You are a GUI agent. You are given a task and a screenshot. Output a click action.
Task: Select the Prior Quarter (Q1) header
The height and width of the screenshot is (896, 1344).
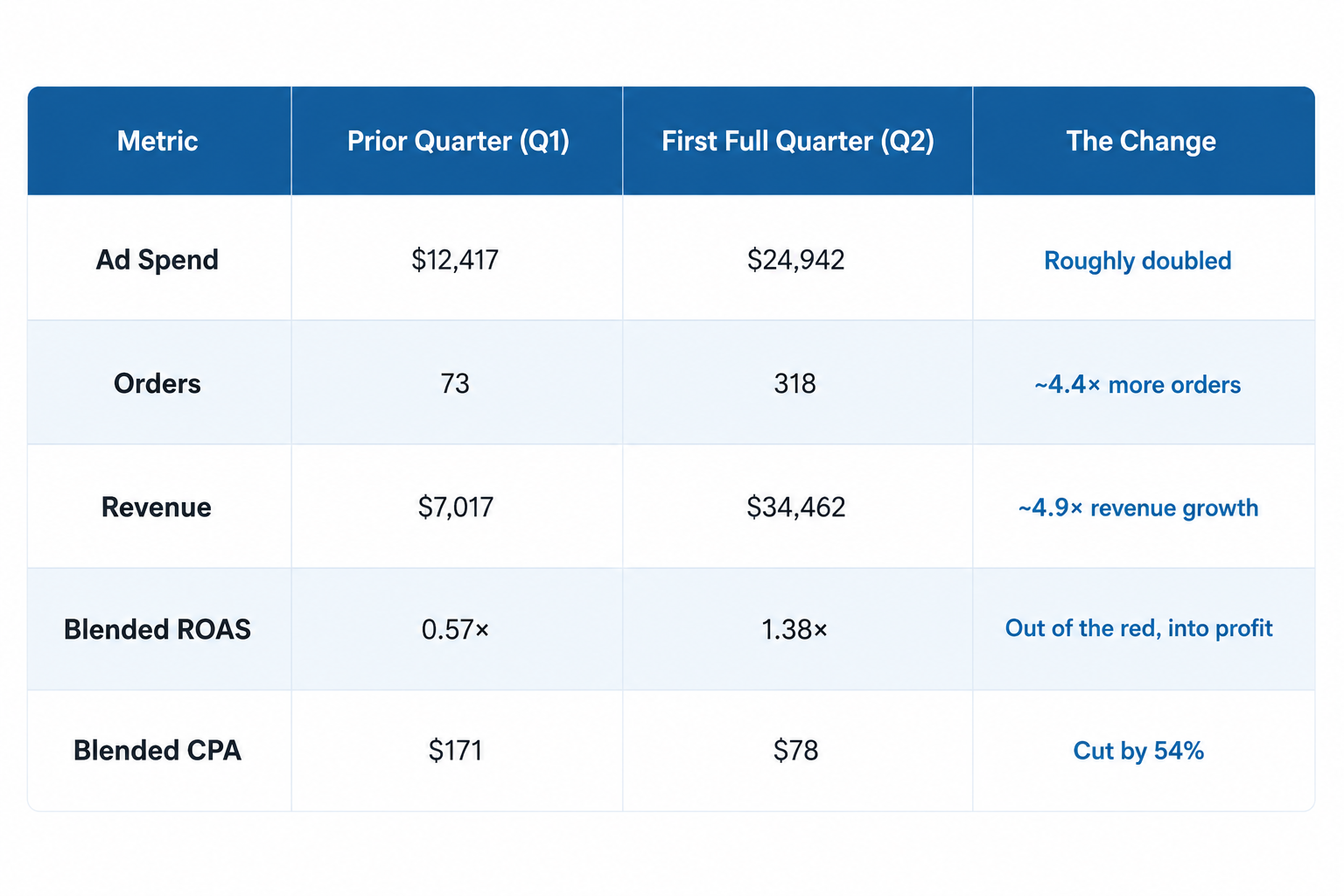pos(458,141)
